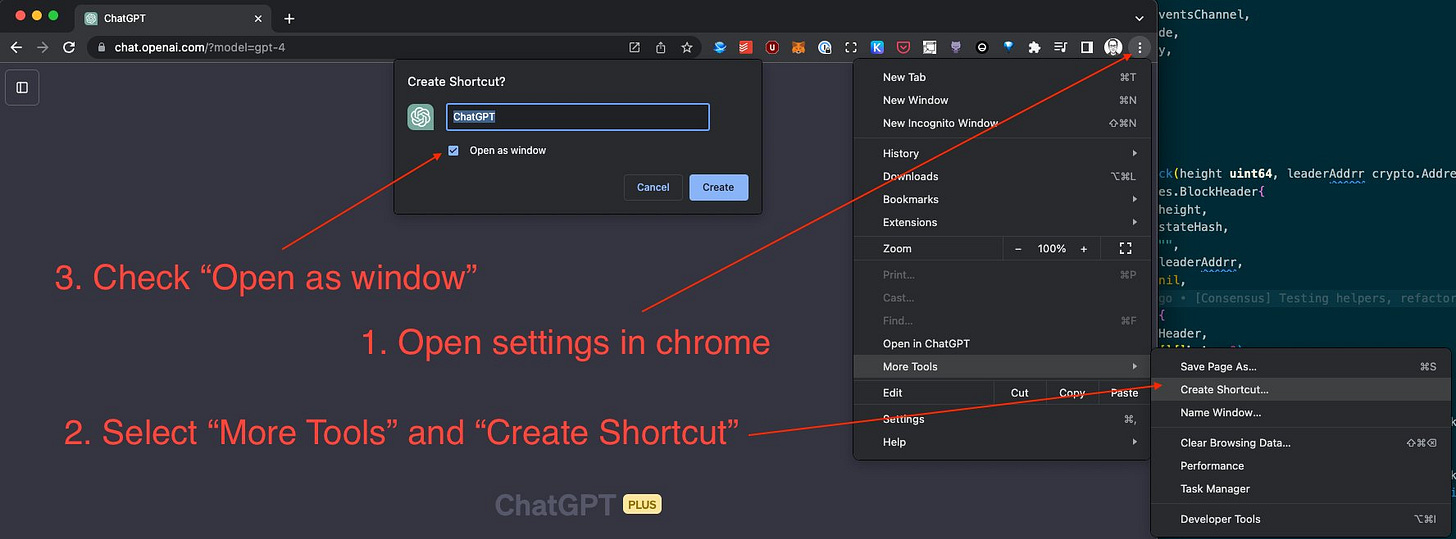Go back to previous page
The height and width of the screenshot is (539, 1456).
[x=16, y=47]
